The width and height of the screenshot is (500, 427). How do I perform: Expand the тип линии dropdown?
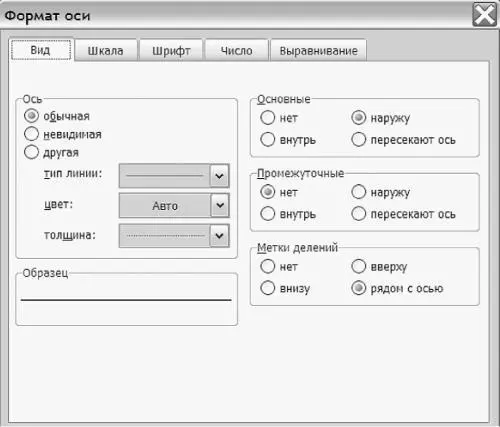tap(220, 175)
